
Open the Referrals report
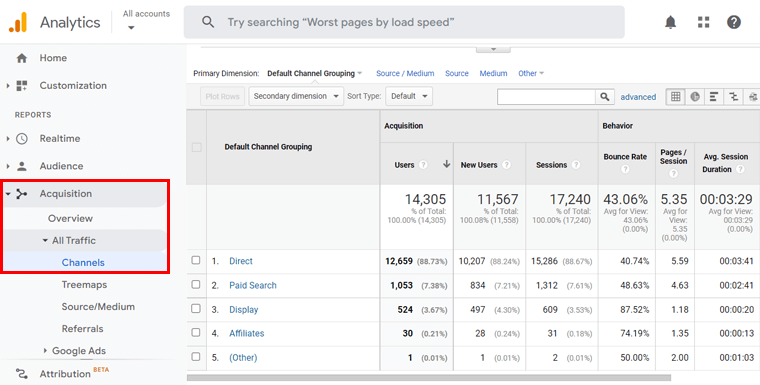[x=82, y=329]
